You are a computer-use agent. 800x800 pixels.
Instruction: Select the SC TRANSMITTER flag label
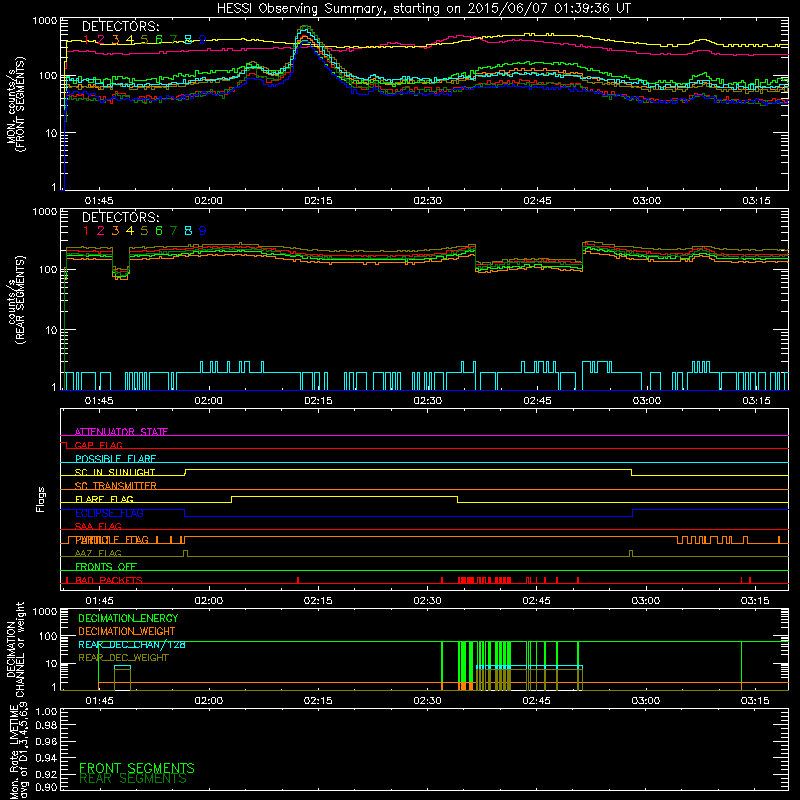pos(116,486)
